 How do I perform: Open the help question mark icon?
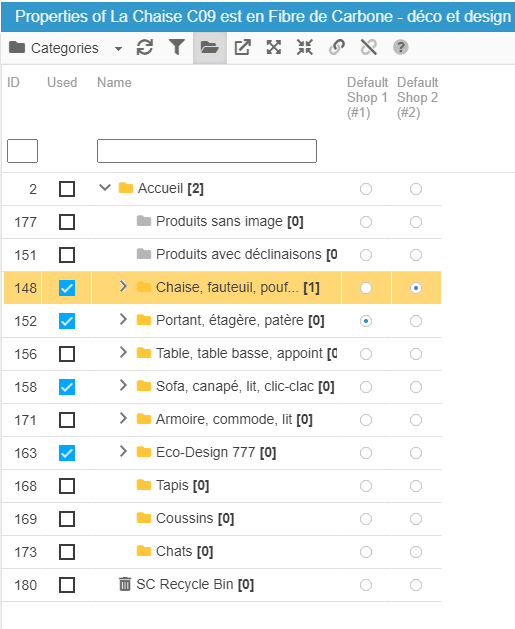pyautogui.click(x=400, y=47)
